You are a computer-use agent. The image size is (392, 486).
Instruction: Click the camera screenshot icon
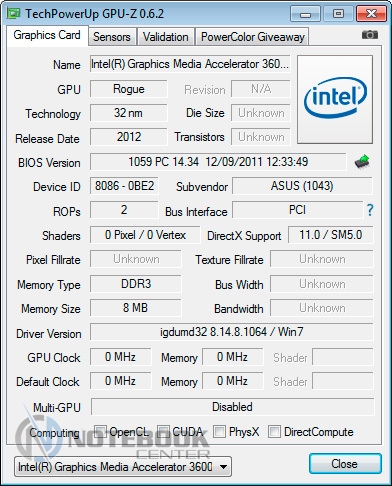click(x=370, y=35)
